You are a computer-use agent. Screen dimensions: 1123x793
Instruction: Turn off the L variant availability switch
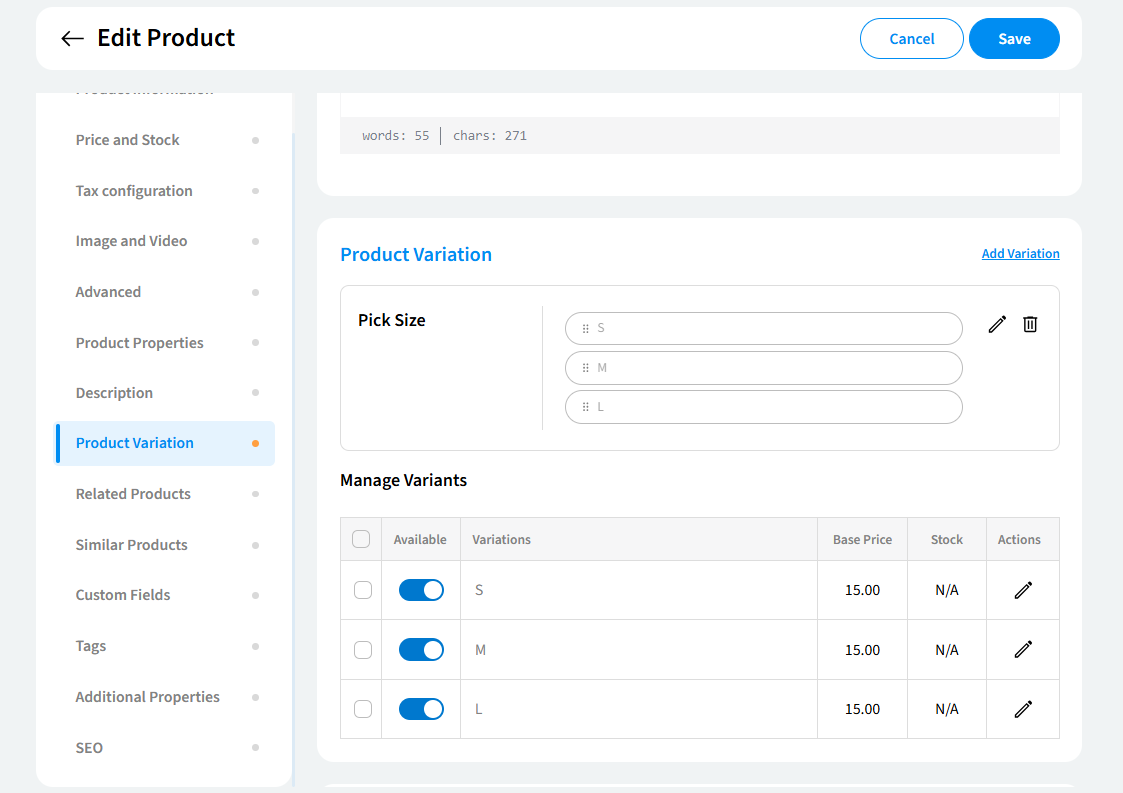tap(421, 709)
